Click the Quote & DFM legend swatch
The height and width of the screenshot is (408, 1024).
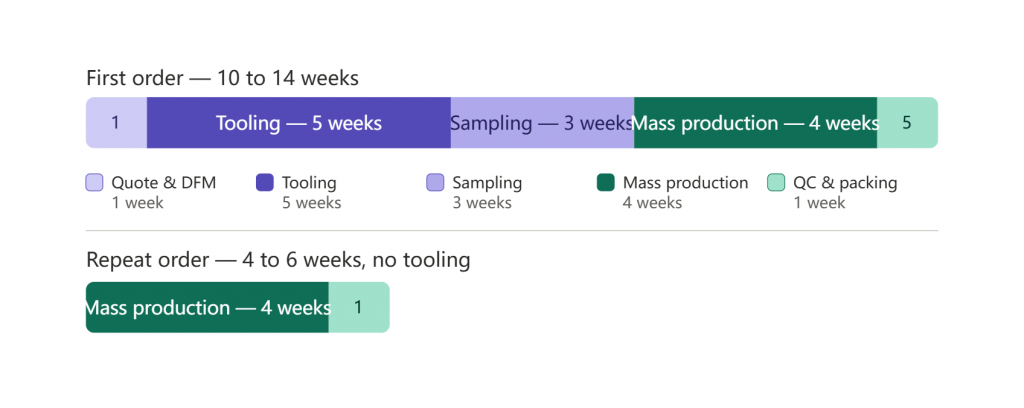pyautogui.click(x=95, y=183)
